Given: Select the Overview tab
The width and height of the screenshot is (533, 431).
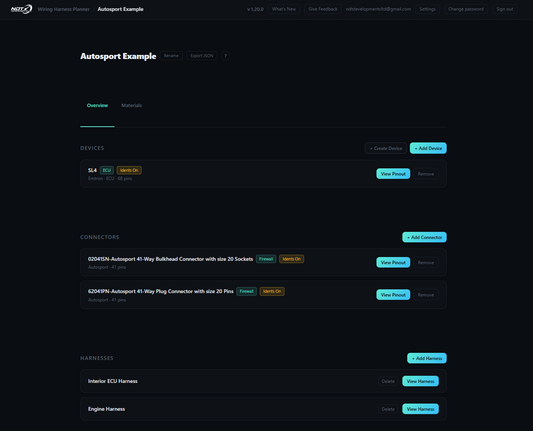Looking at the screenshot, I should pyautogui.click(x=97, y=105).
